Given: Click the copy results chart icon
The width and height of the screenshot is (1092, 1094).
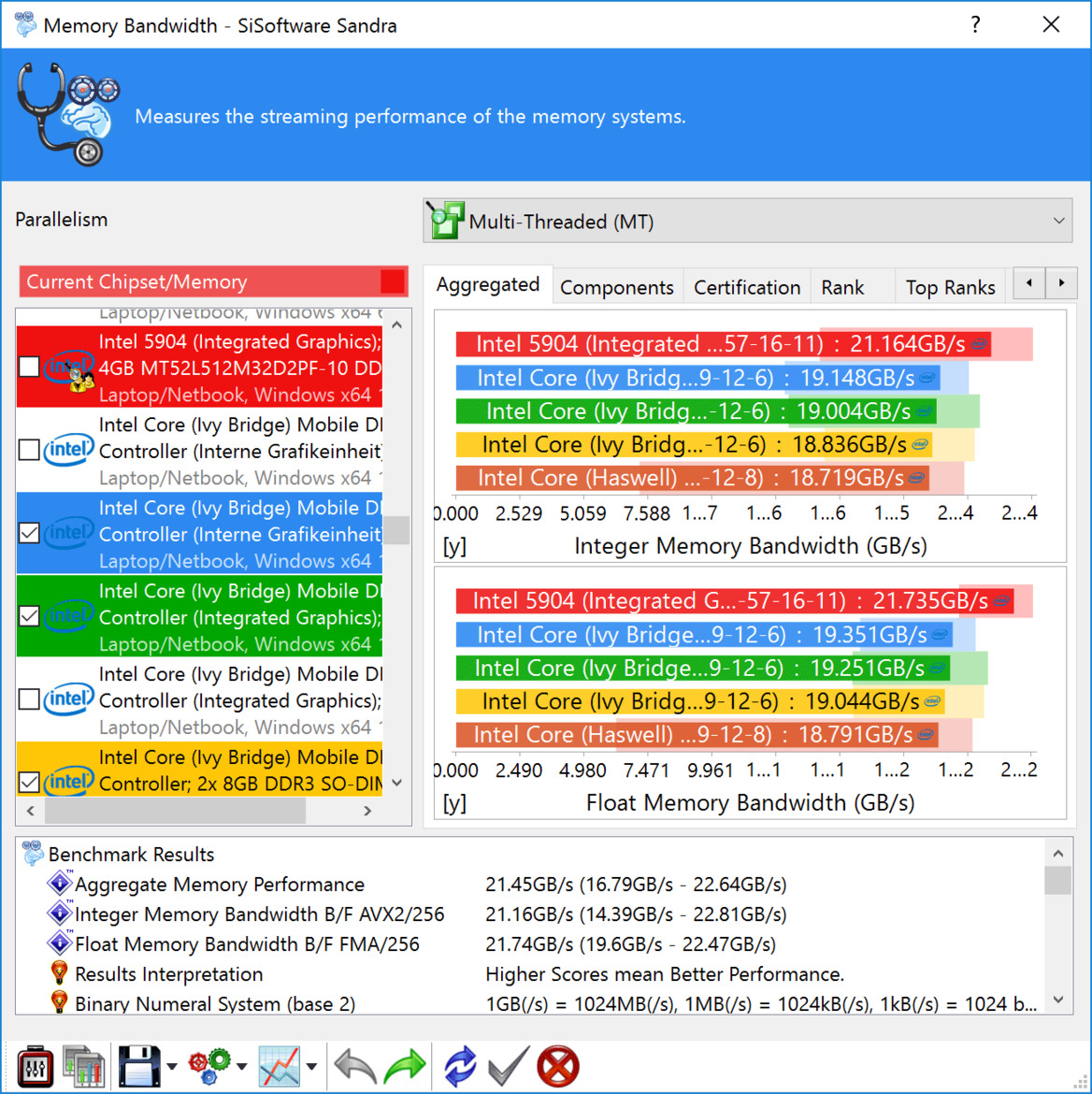Looking at the screenshot, I should click(84, 1065).
